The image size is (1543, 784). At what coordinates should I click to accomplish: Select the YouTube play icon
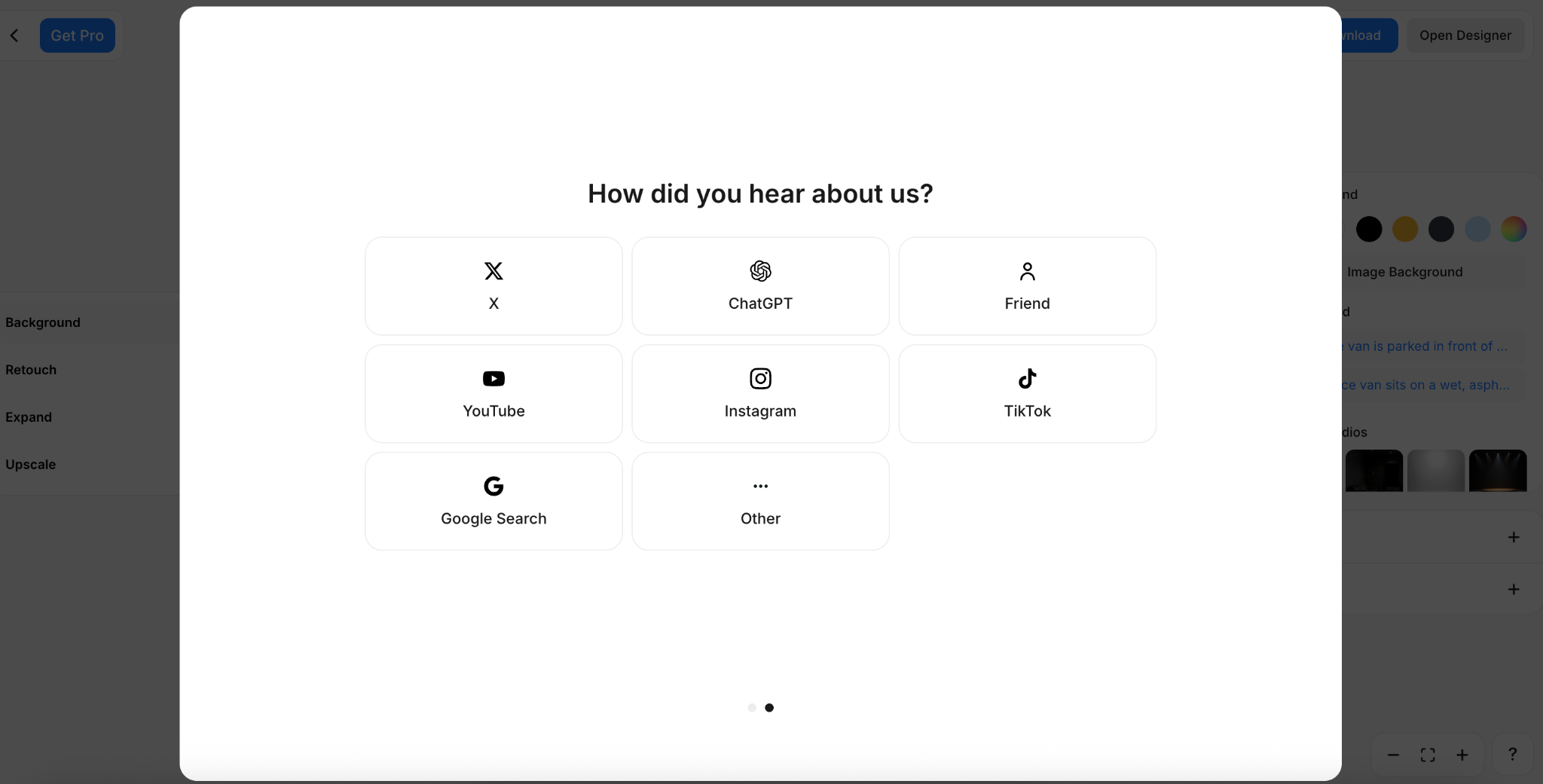(493, 379)
